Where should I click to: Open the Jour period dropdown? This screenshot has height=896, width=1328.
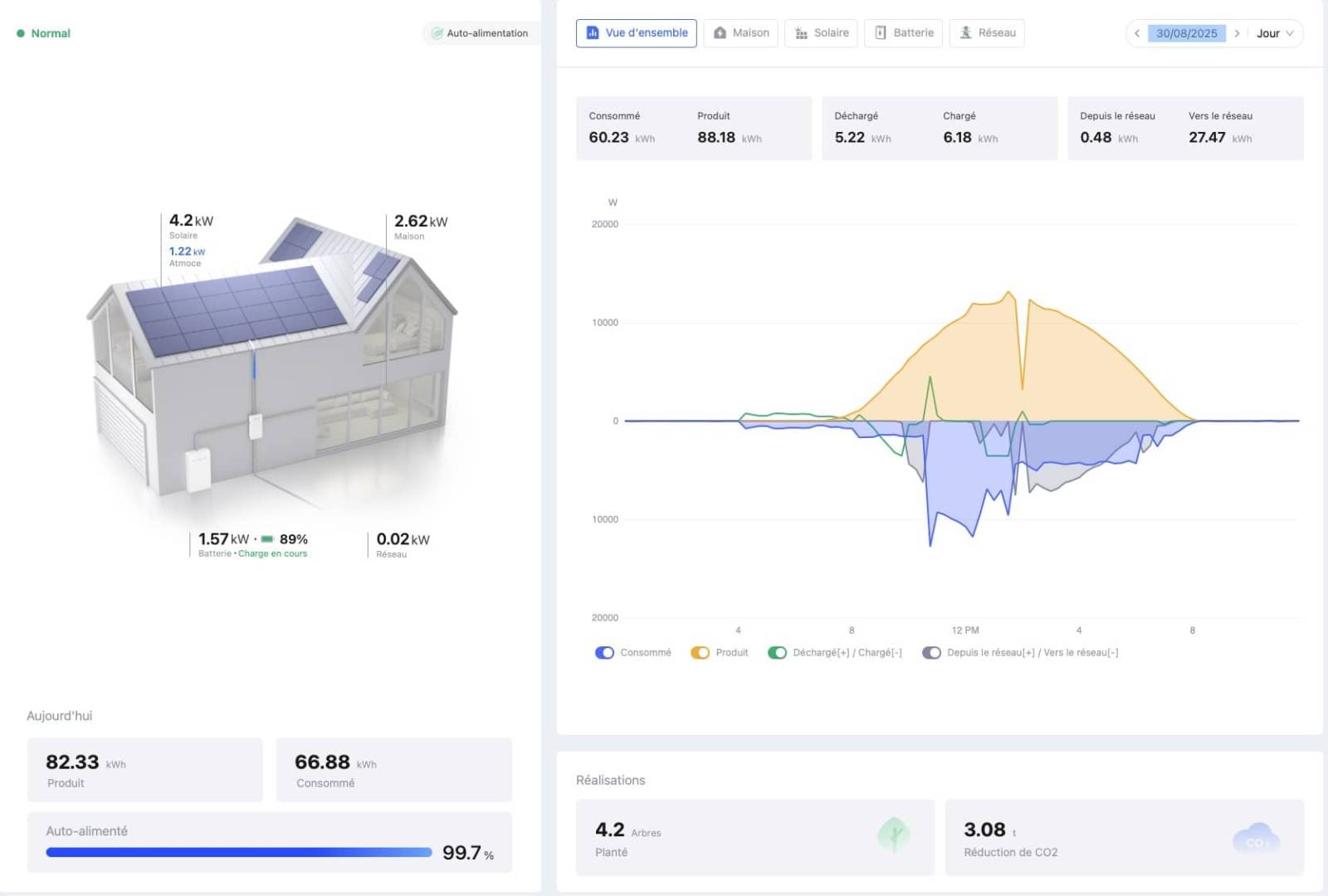(x=1274, y=33)
